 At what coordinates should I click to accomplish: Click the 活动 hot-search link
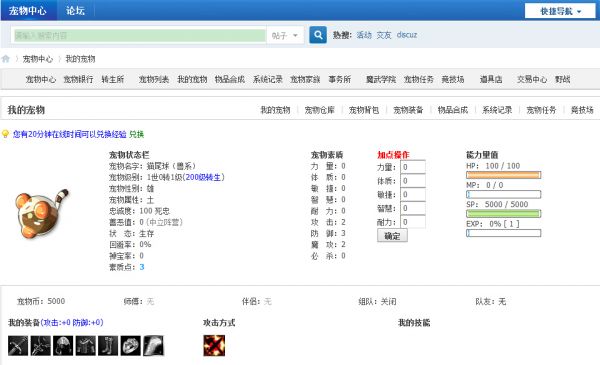[364, 35]
